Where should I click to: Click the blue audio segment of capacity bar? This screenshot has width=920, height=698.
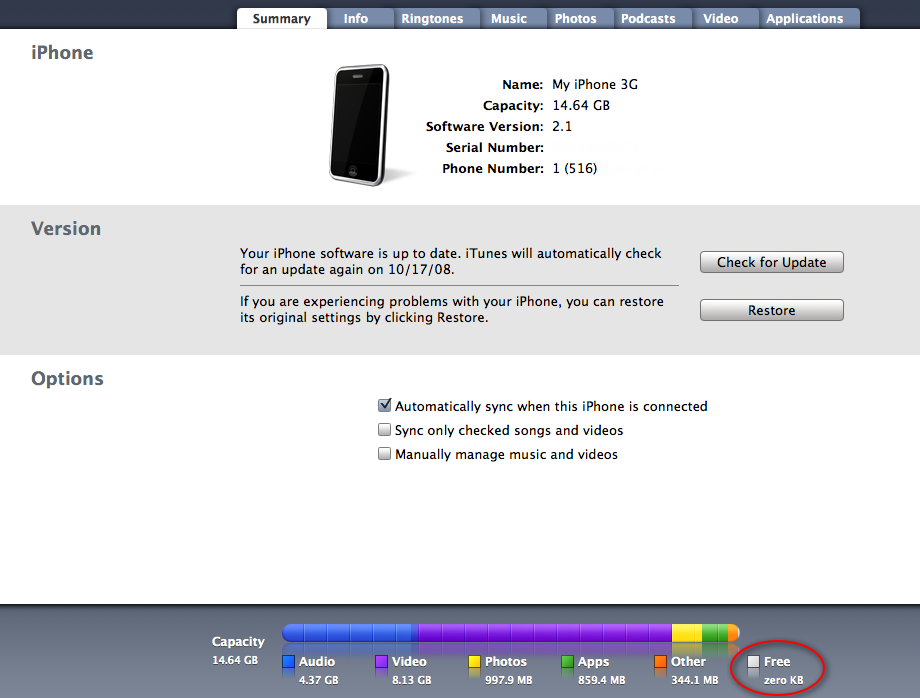click(x=350, y=633)
